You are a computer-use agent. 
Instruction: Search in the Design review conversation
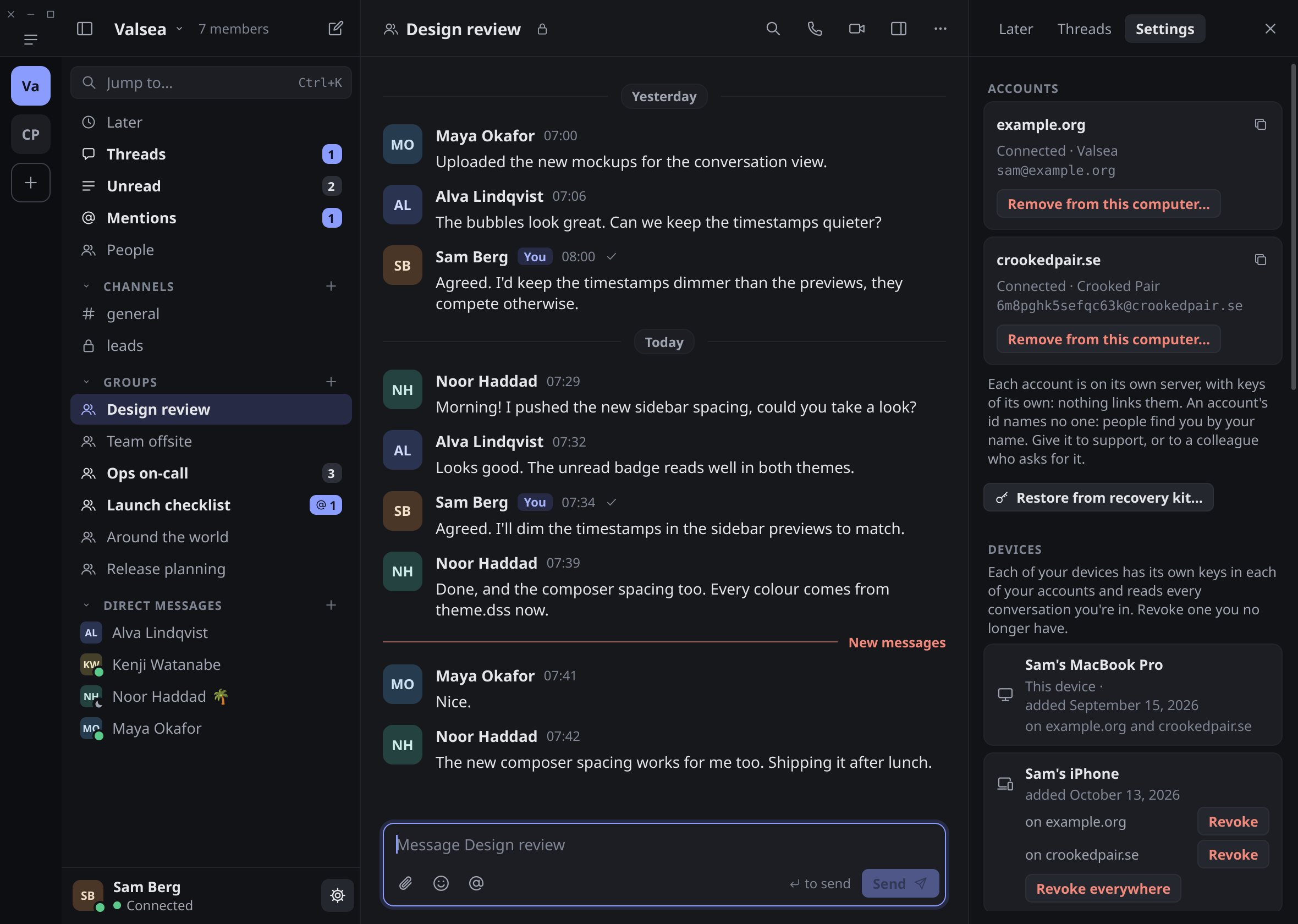pos(772,29)
